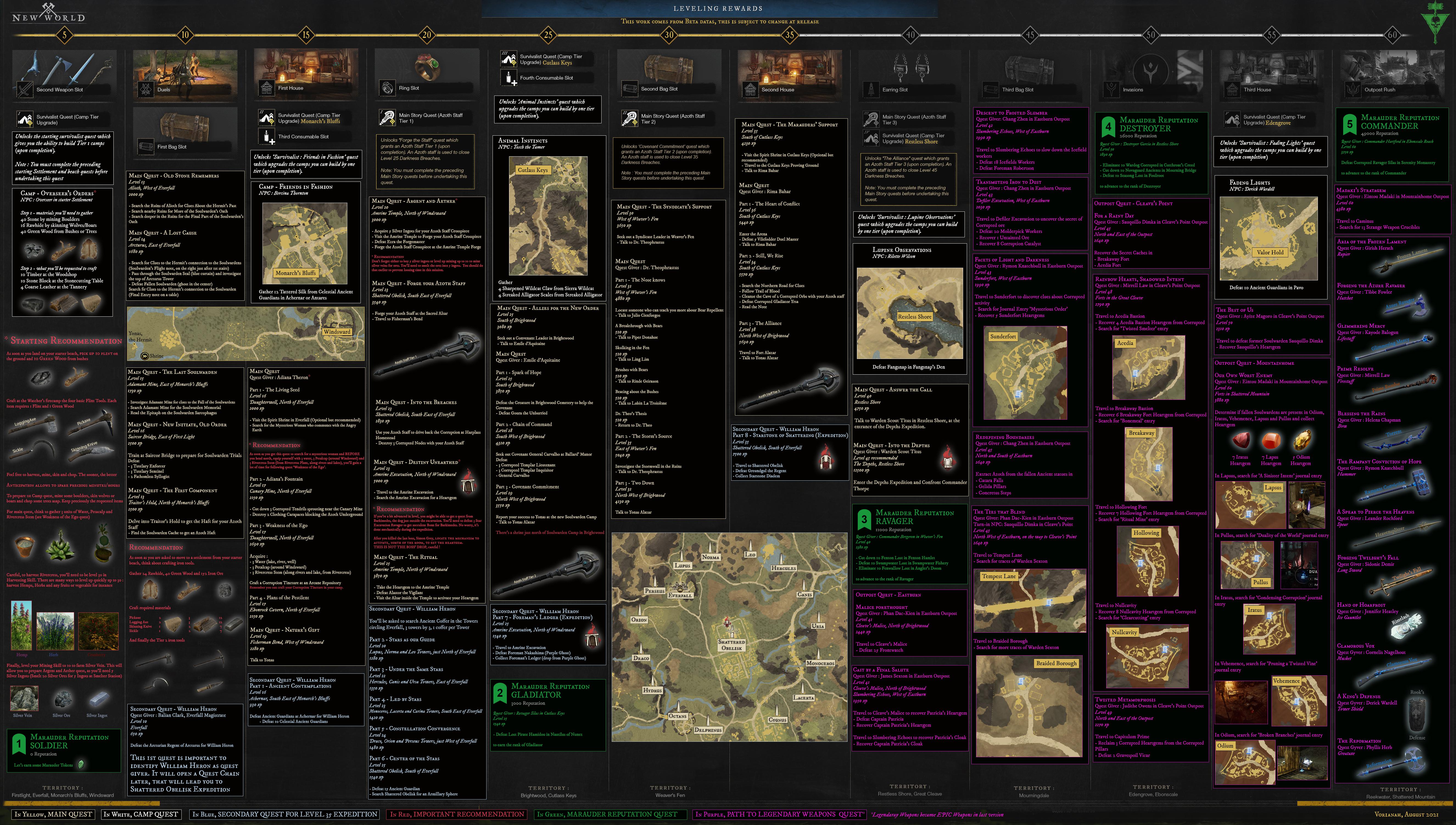1456x825 pixels.
Task: Click the Fourth Consumable Slot icon
Action: (508, 78)
